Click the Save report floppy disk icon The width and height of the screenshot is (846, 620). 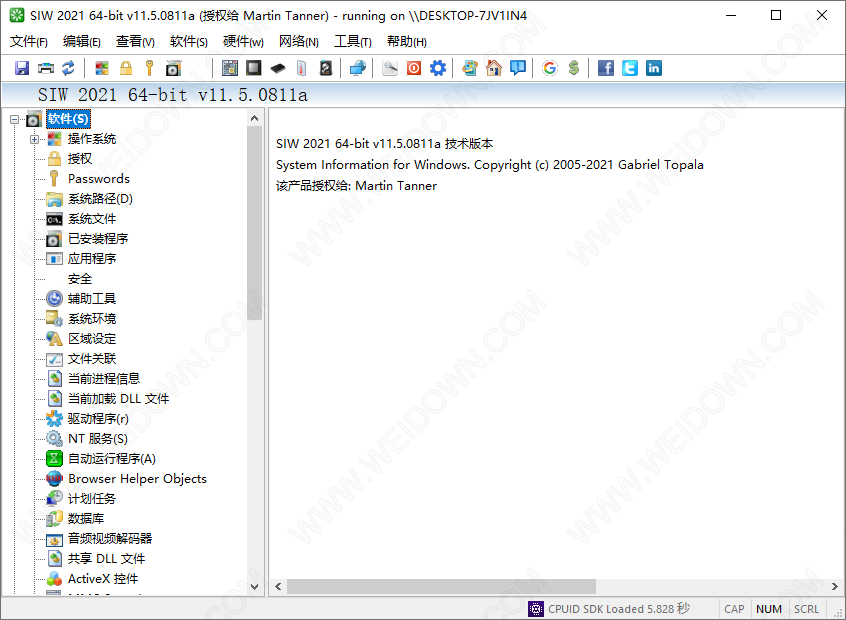point(22,68)
